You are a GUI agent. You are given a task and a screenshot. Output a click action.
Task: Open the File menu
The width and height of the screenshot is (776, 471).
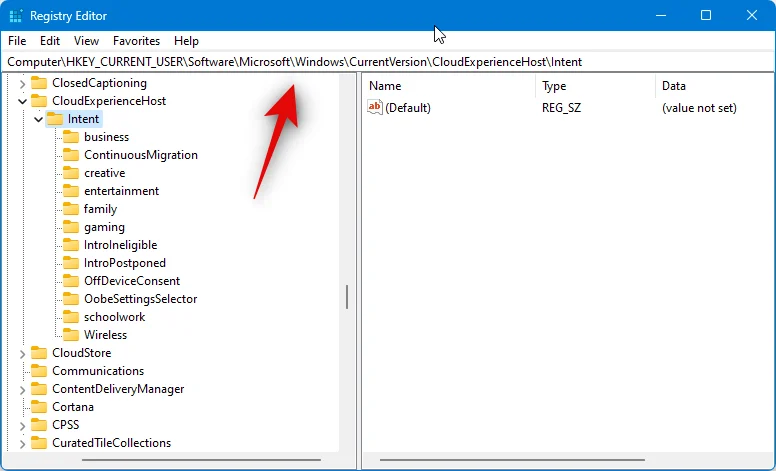pos(17,41)
